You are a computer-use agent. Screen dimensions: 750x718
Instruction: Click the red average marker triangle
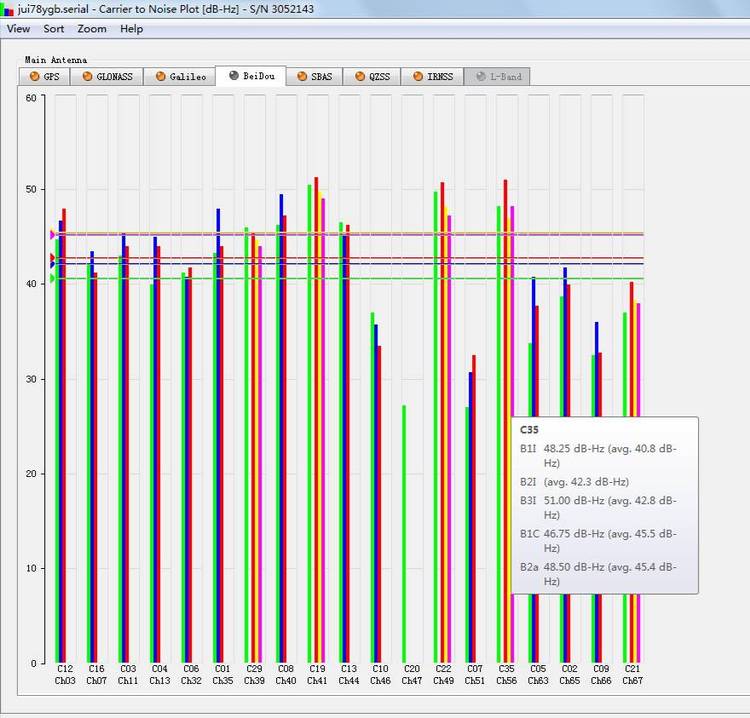[x=52, y=258]
